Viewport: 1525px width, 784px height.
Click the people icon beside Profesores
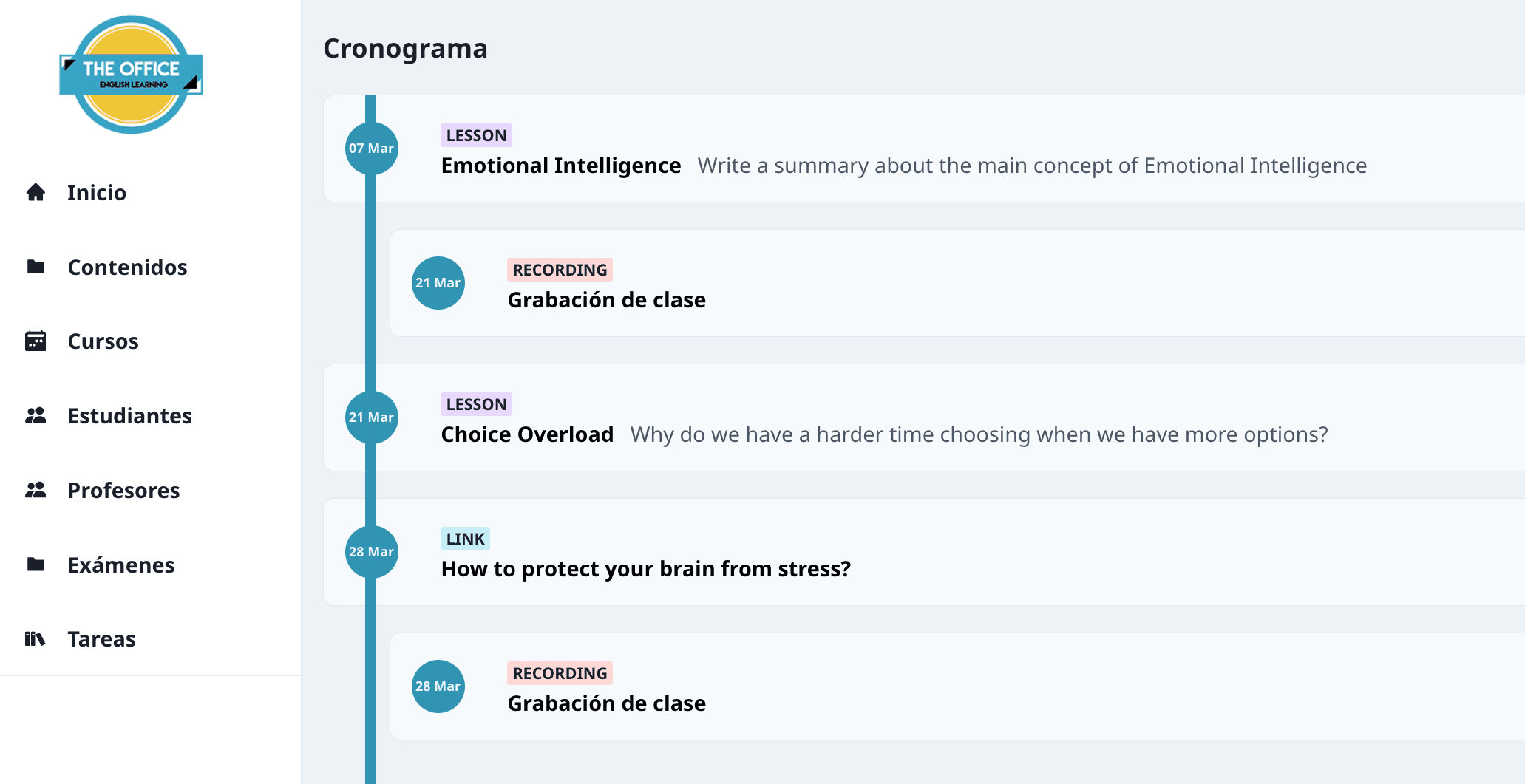click(x=35, y=490)
